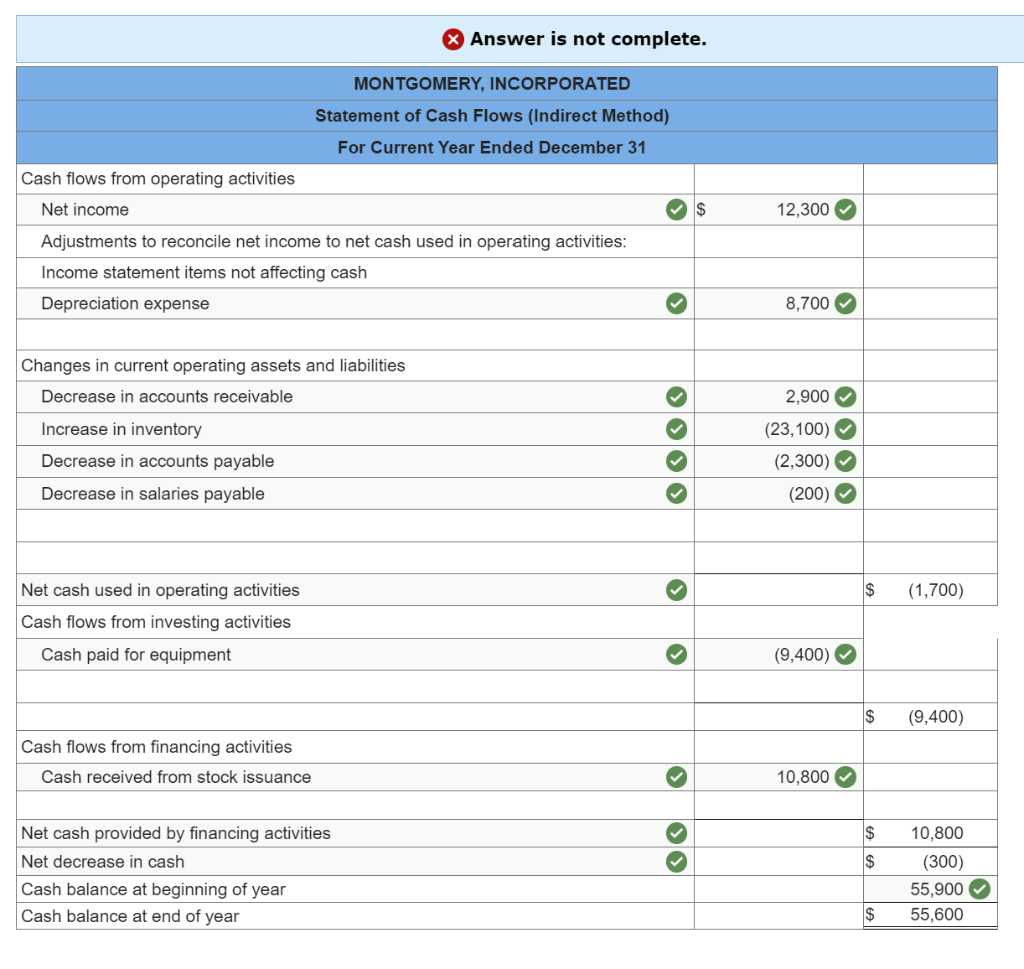
Task: Select the checkmark next to Decrease in accounts payable
Action: click(677, 461)
